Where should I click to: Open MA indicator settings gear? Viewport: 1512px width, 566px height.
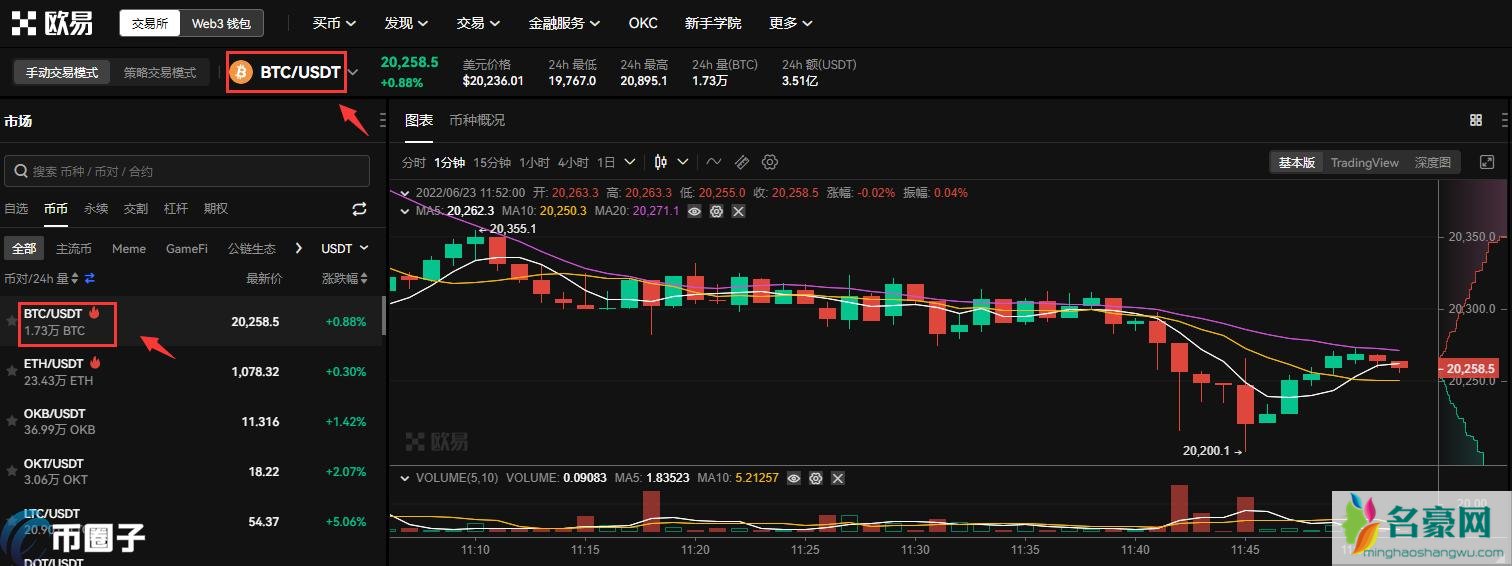click(716, 211)
